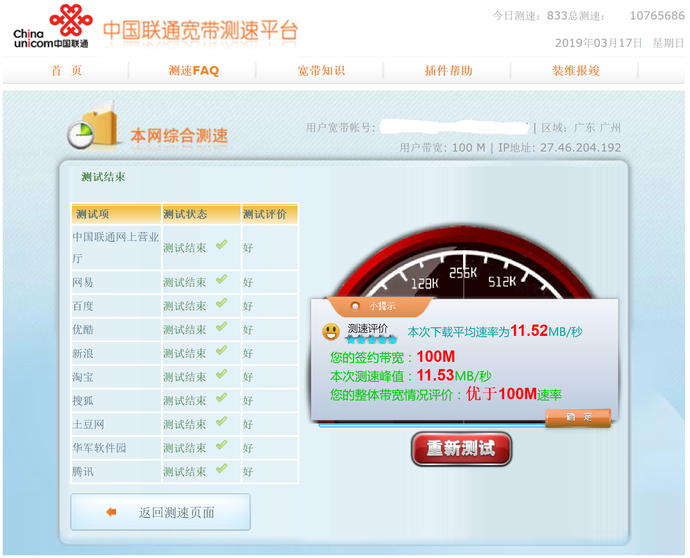This screenshot has width=690, height=558.
Task: Click the 测试状态 column header
Action: 185,214
